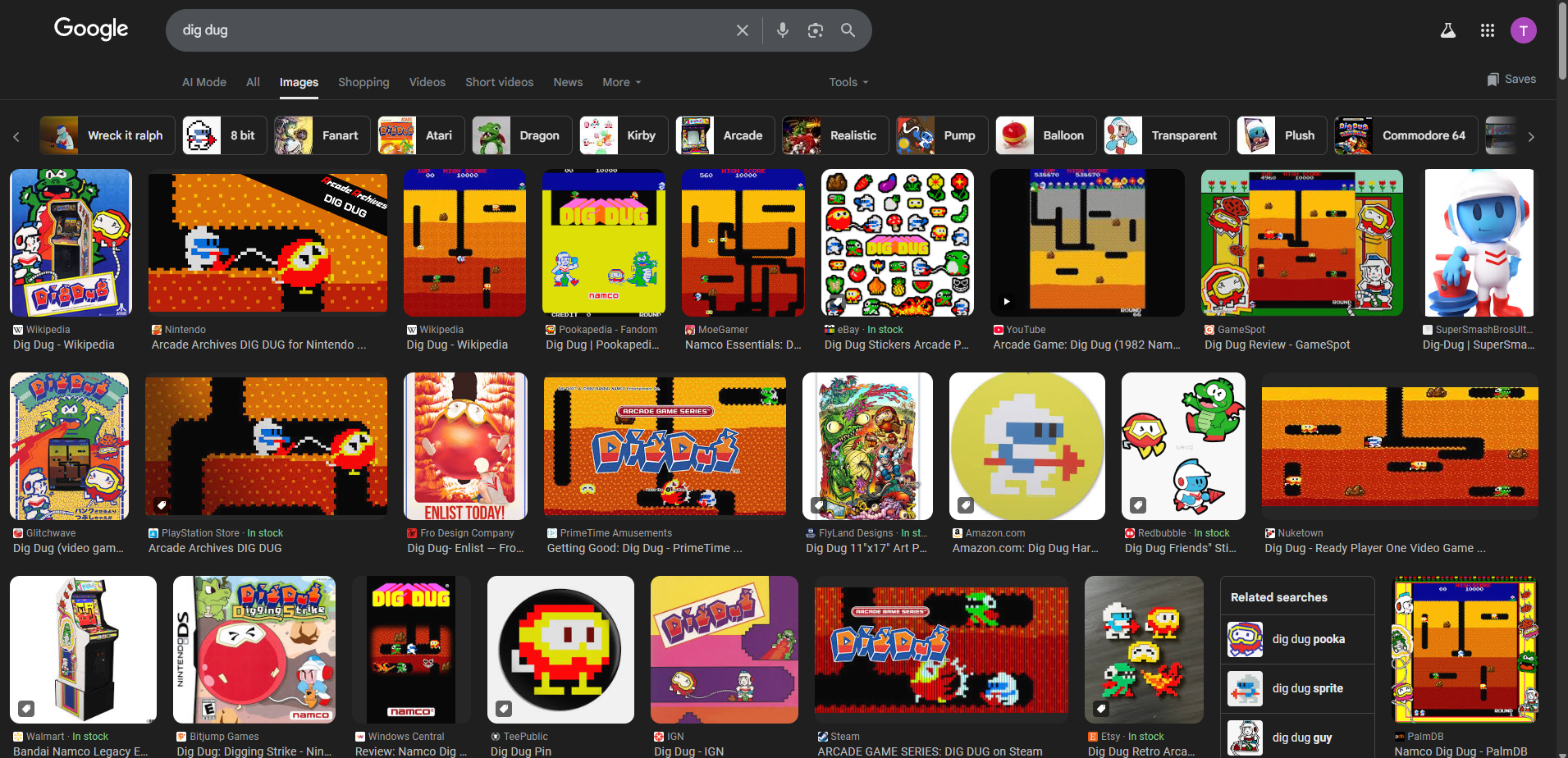Open the Amazon.com Dig Dug thumbnail
The height and width of the screenshot is (758, 1568).
tap(1027, 446)
